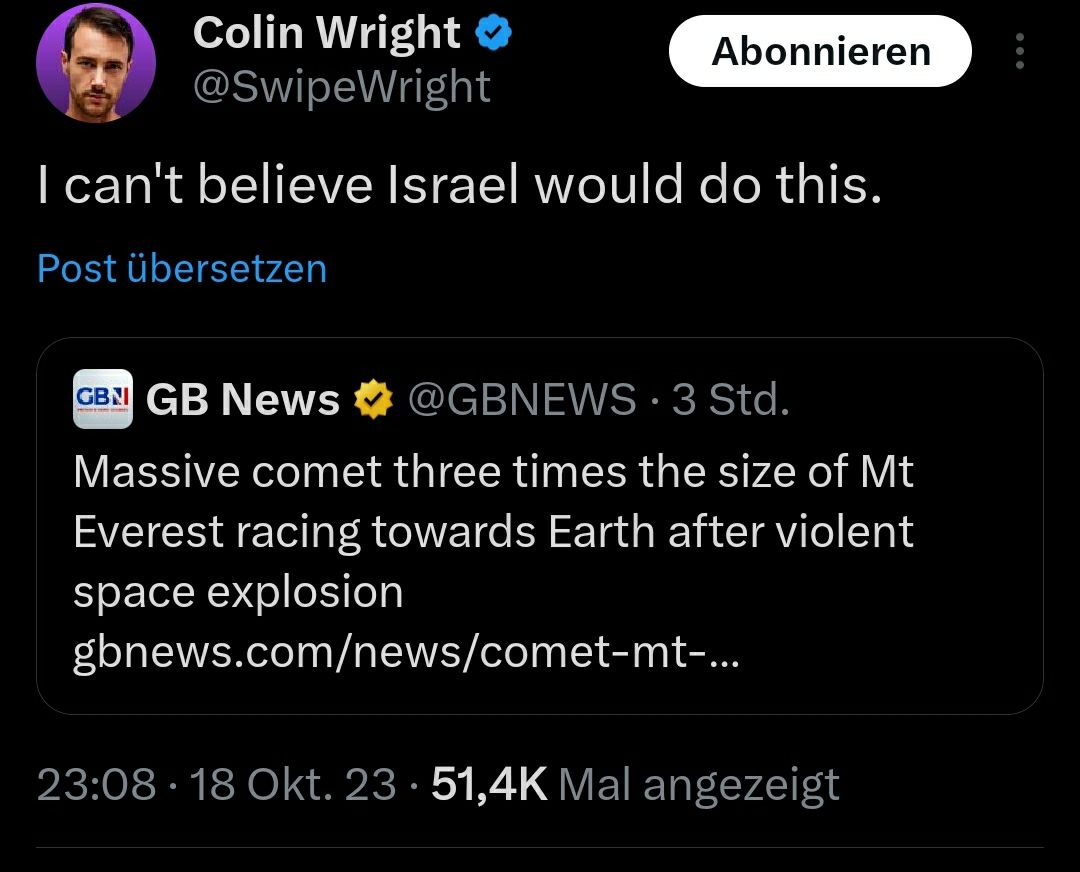Click the Mal angezeigt views label
The height and width of the screenshot is (872, 1080).
tap(699, 785)
